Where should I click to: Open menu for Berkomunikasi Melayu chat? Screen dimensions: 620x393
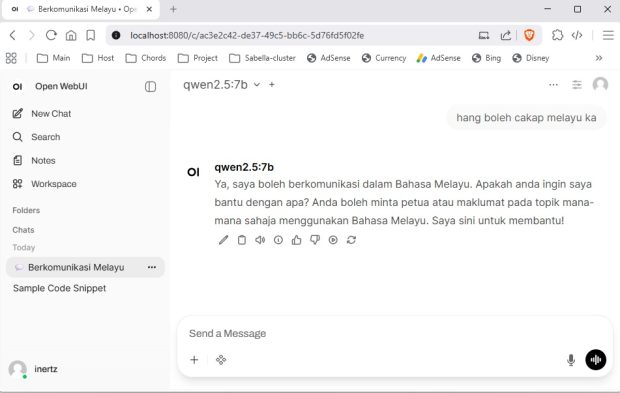click(x=152, y=268)
